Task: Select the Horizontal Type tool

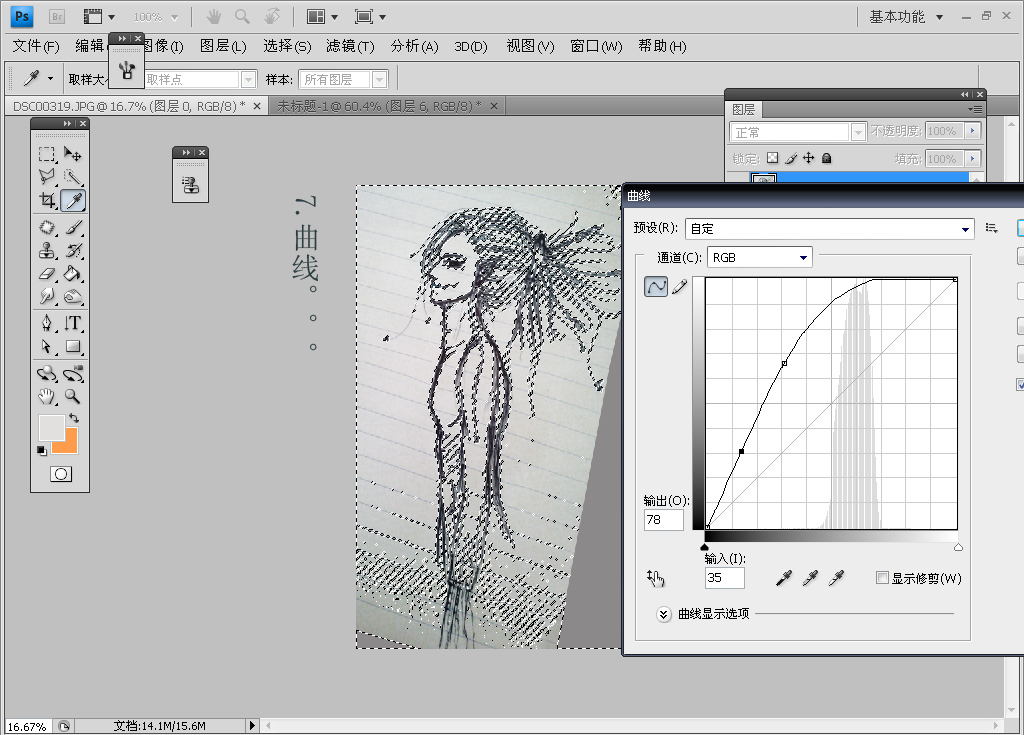Action: point(73,323)
